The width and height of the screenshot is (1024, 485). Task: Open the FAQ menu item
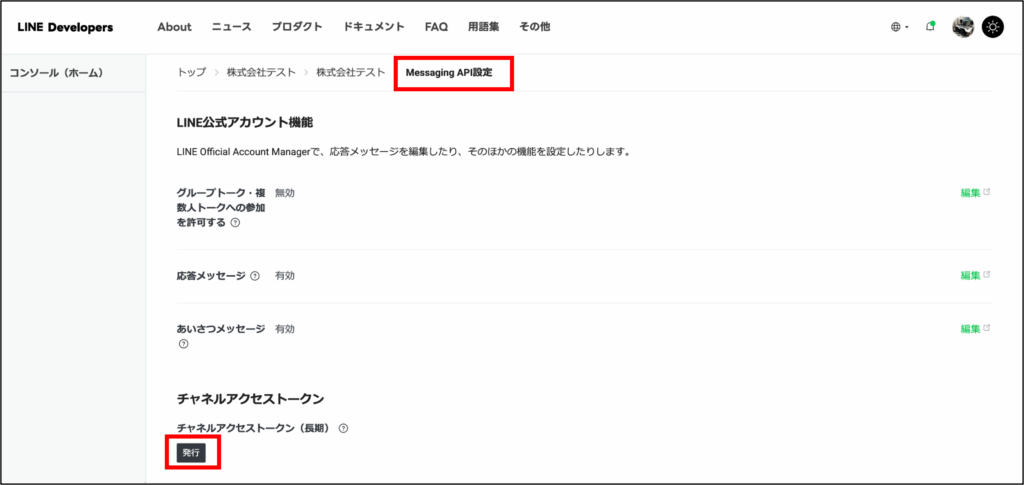click(436, 27)
